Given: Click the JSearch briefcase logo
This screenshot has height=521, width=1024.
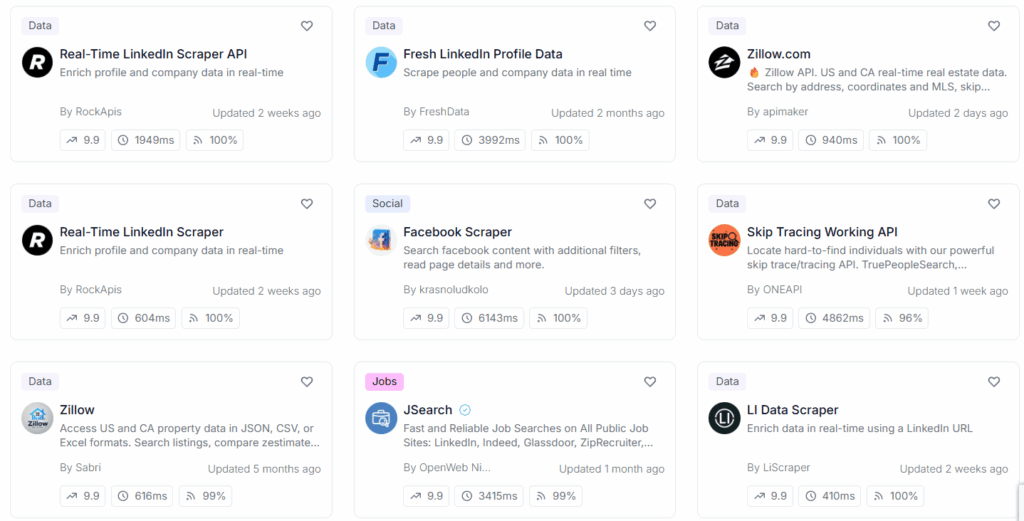Looking at the screenshot, I should (381, 418).
